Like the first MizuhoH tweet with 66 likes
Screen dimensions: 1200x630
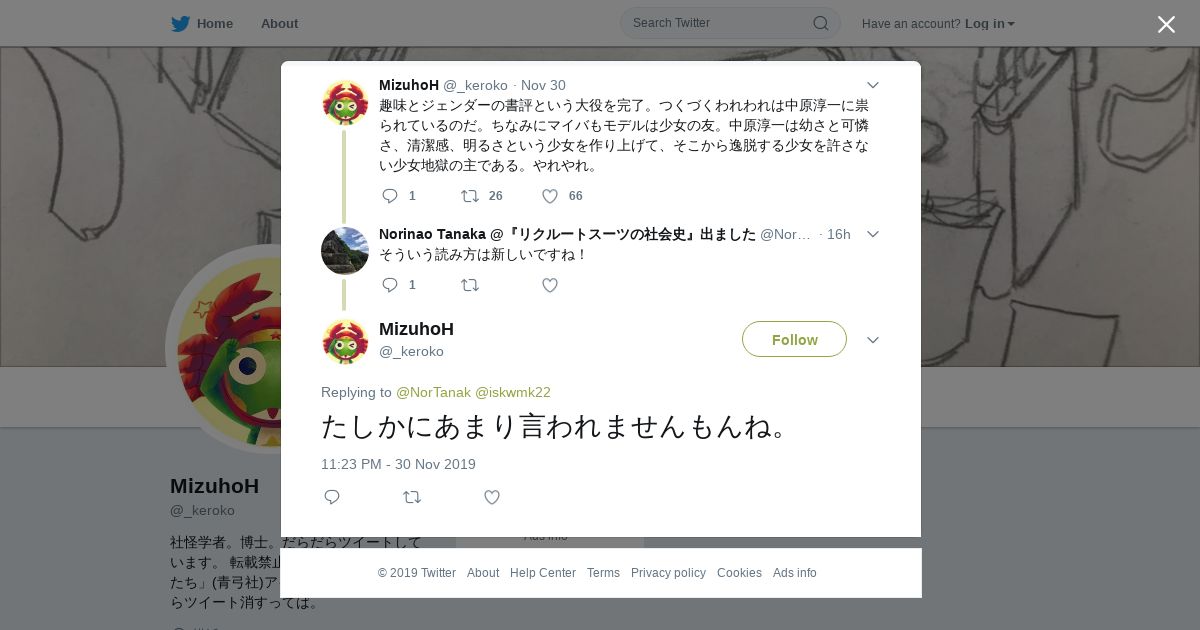click(x=550, y=196)
